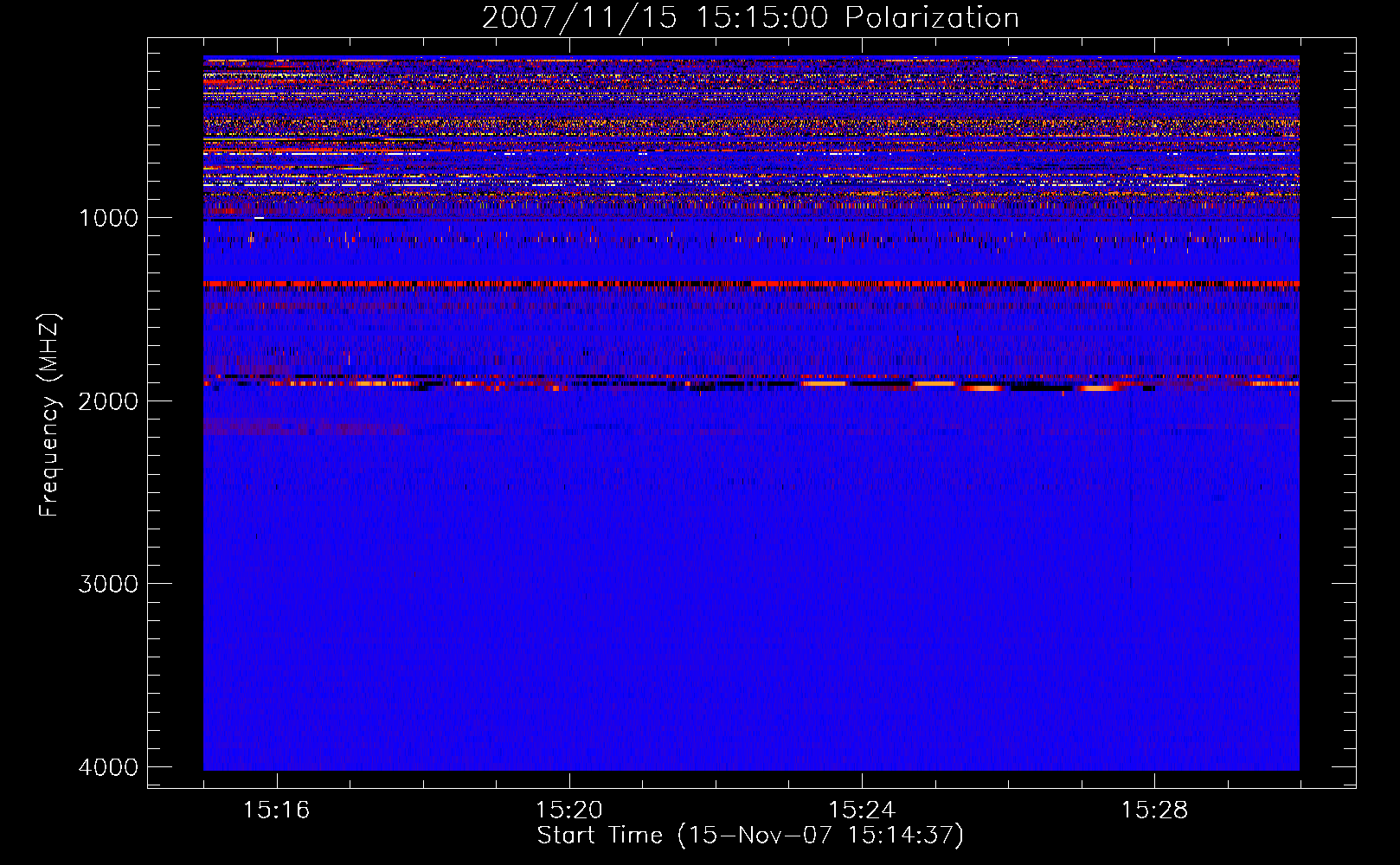1400x865 pixels.
Task: Click the 15:16 time tick label
Action: pyautogui.click(x=276, y=811)
